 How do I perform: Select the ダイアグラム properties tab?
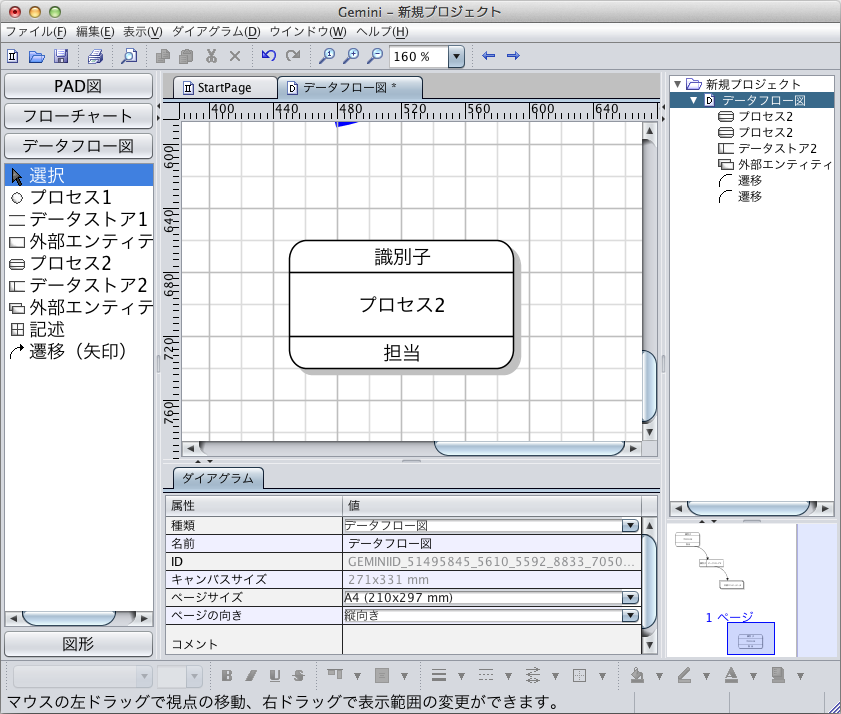click(218, 478)
